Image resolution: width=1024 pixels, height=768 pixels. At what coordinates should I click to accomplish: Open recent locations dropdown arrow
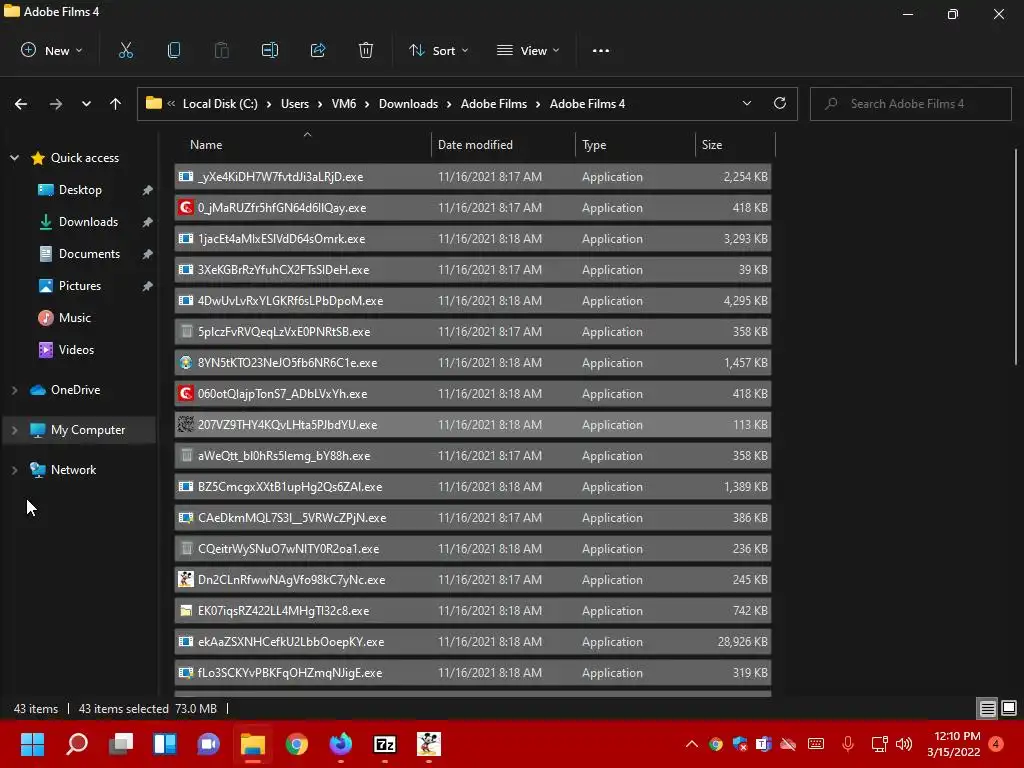point(86,104)
